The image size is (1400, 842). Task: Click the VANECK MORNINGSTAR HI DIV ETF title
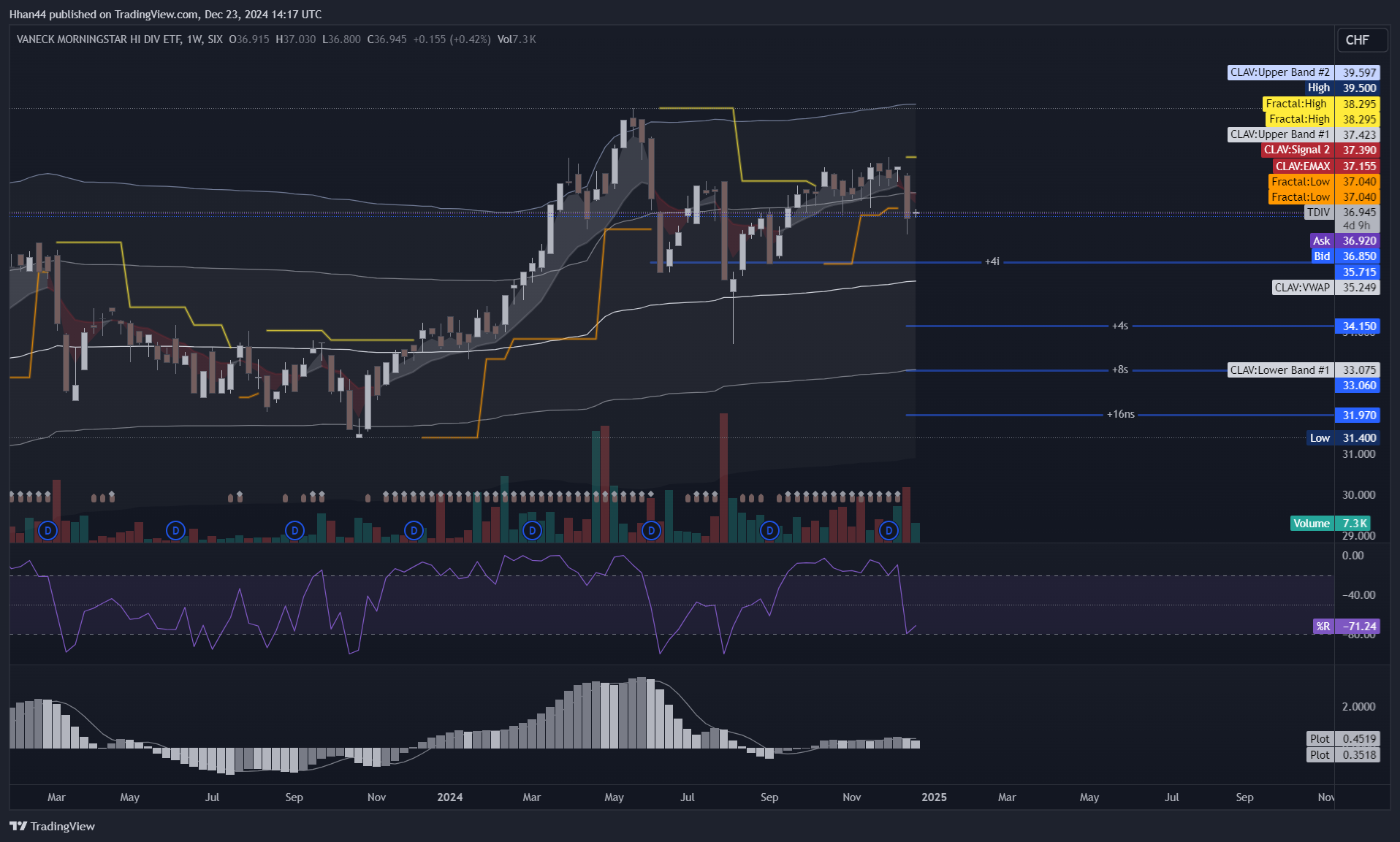[x=99, y=39]
